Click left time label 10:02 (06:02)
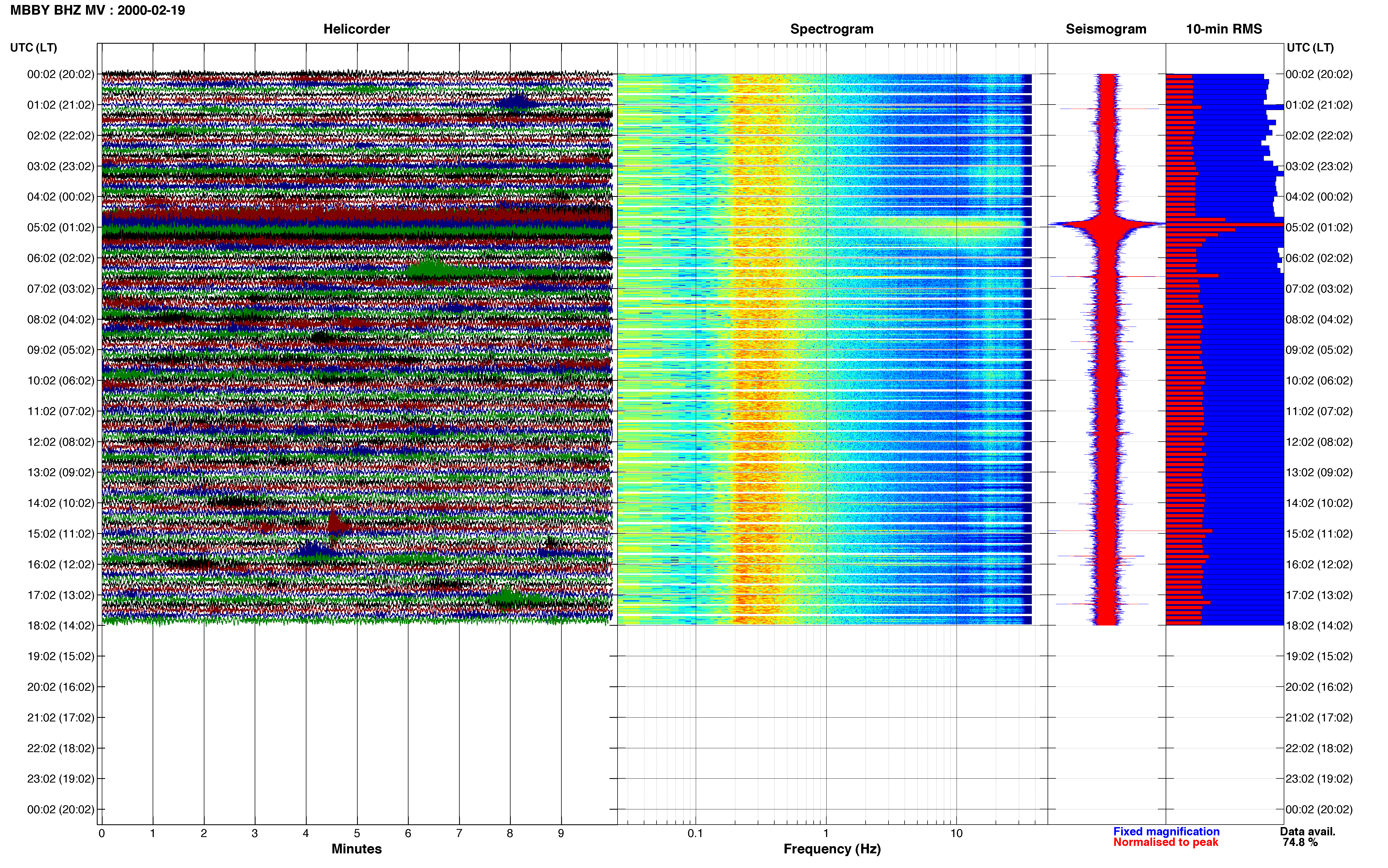 [x=60, y=380]
